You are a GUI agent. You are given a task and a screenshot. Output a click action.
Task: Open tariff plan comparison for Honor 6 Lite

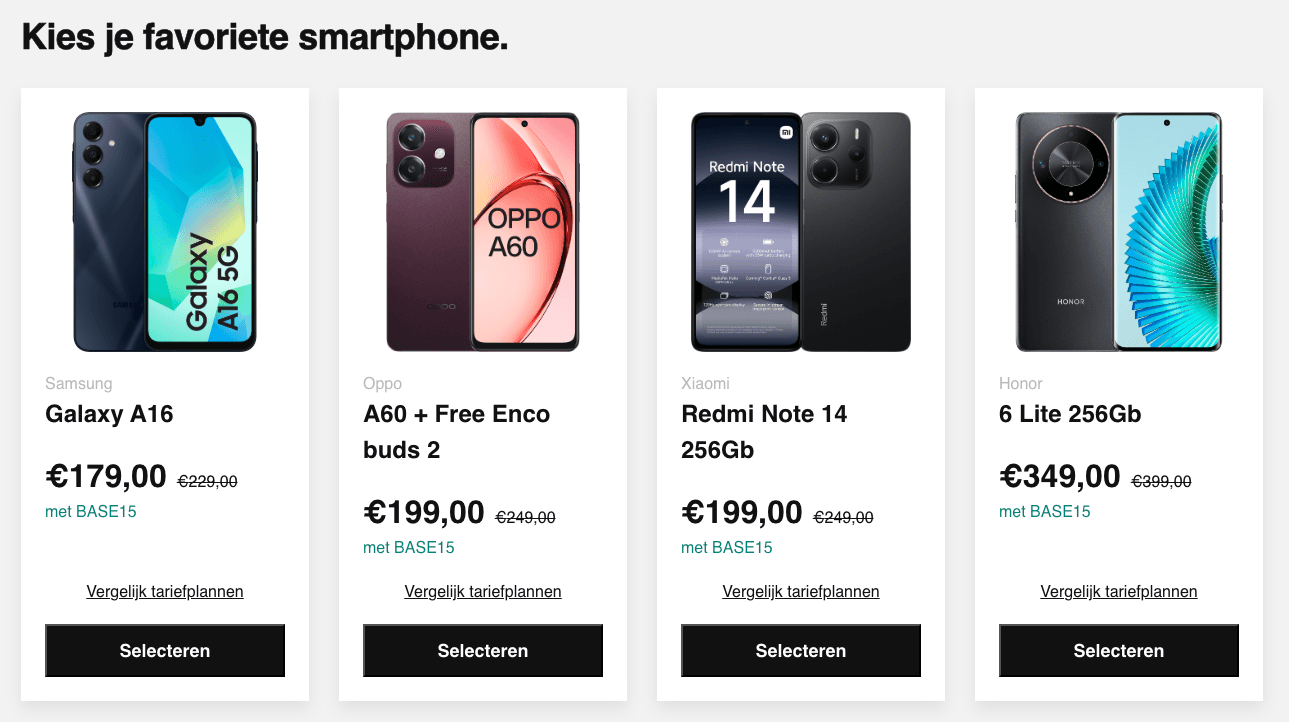click(x=1119, y=592)
